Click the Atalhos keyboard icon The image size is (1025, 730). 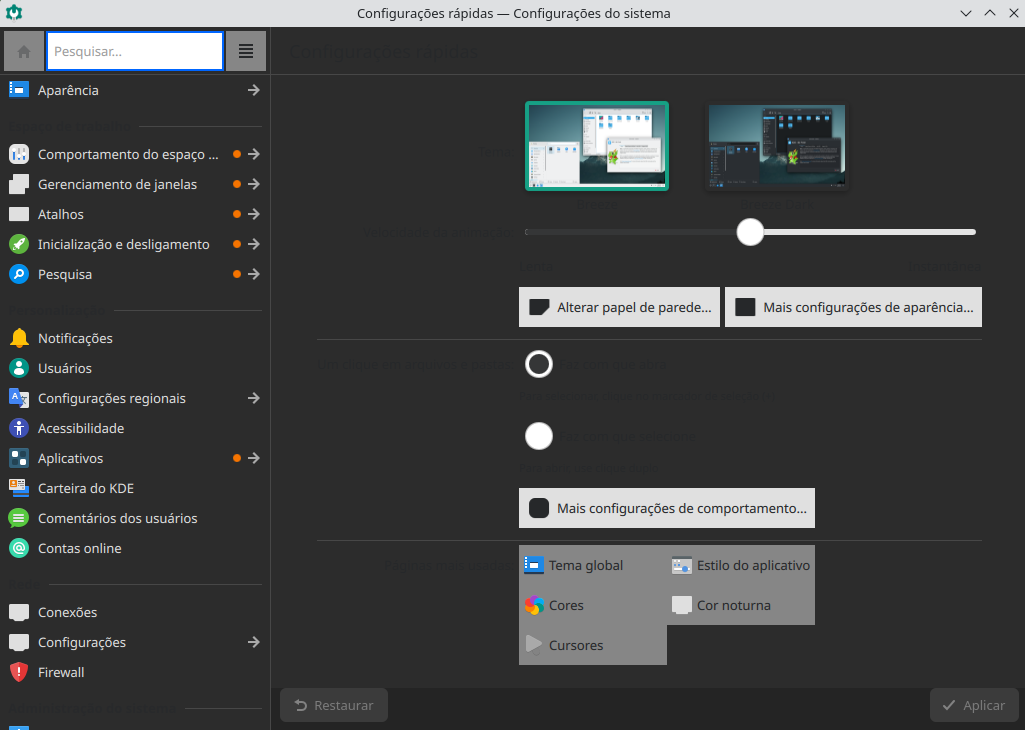click(x=19, y=214)
